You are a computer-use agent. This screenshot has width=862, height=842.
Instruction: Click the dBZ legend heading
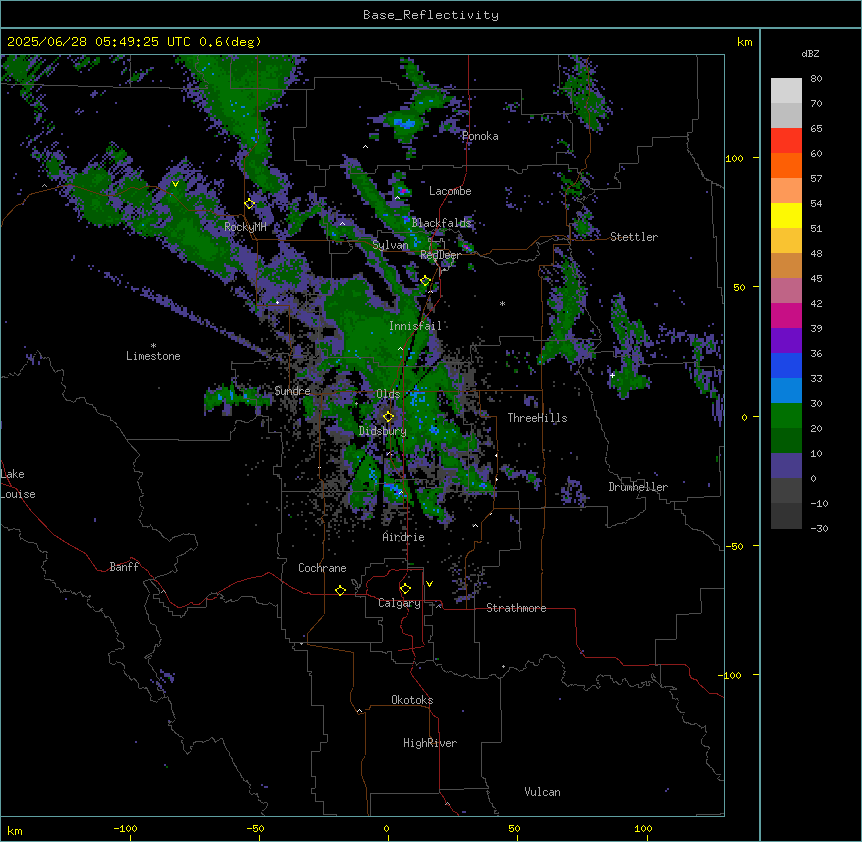[x=810, y=53]
